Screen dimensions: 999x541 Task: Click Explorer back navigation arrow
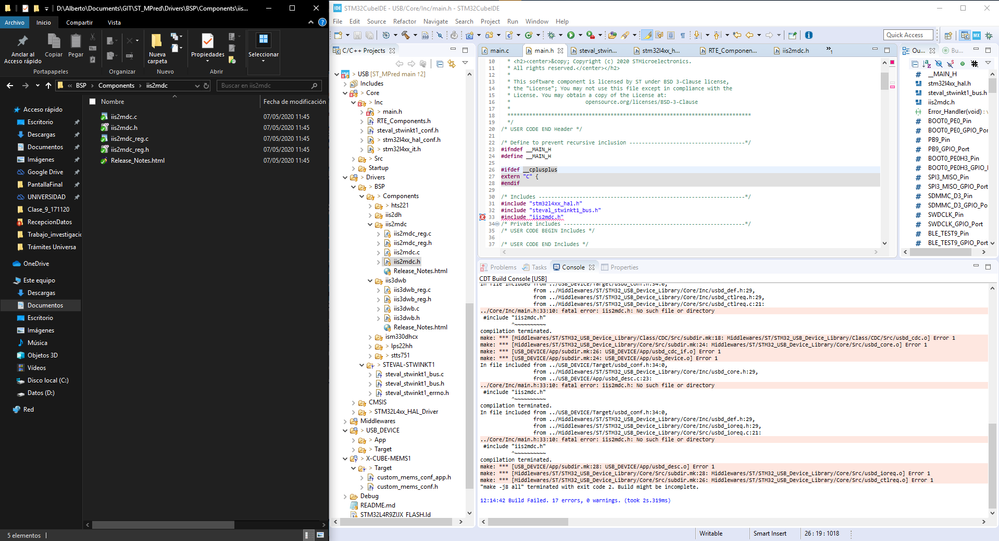click(10, 85)
